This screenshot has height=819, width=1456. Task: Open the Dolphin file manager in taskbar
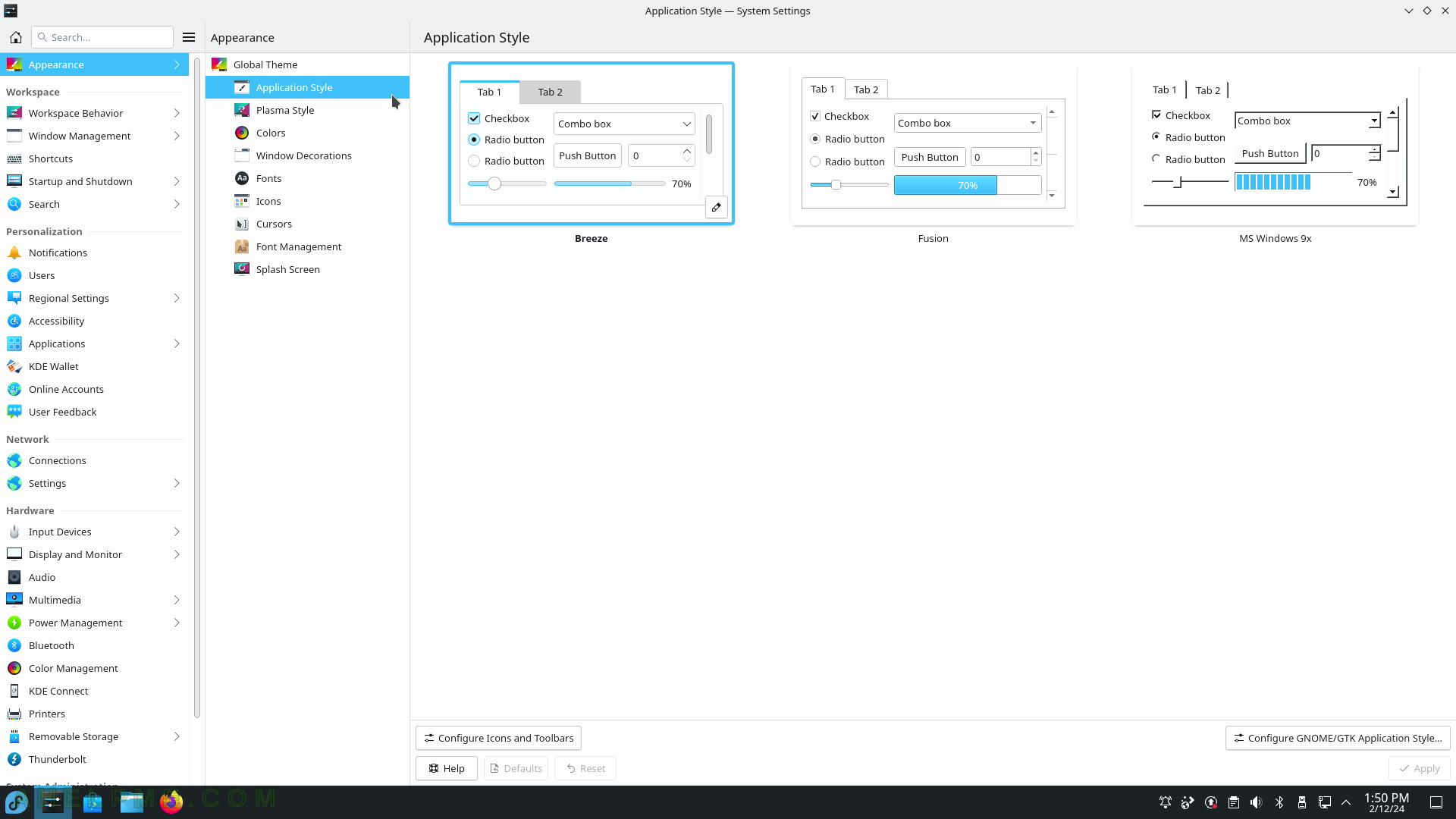[132, 802]
